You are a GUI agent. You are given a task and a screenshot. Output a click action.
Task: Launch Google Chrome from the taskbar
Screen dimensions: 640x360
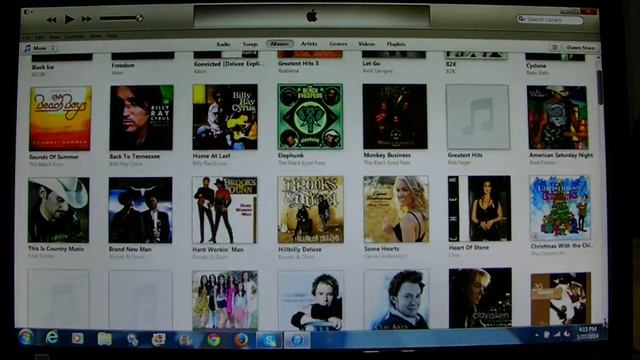(213, 340)
